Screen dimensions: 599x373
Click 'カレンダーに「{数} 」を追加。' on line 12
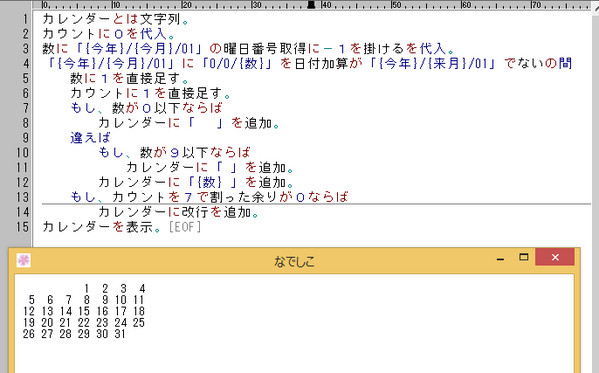click(x=196, y=182)
